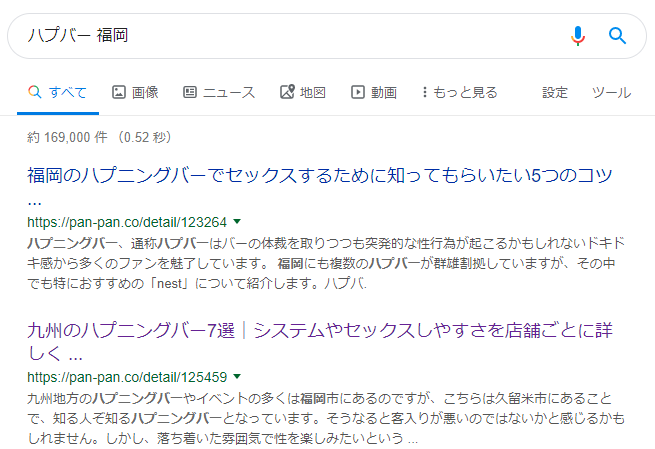Expand dropdown arrow next to detail/123264 URL
655x449 pixels.
click(x=237, y=221)
